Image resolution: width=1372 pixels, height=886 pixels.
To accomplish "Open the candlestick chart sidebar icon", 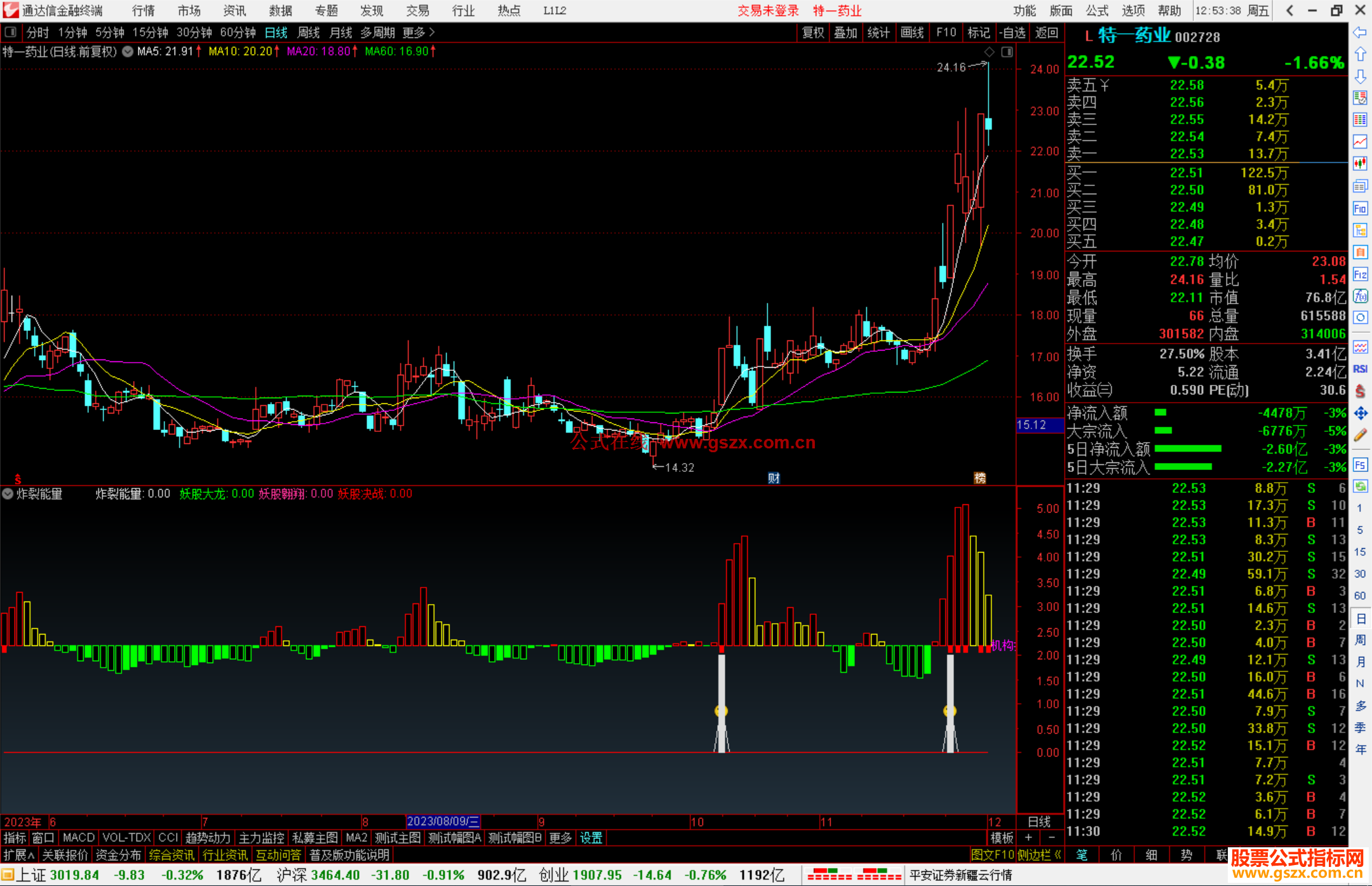I will [1360, 164].
